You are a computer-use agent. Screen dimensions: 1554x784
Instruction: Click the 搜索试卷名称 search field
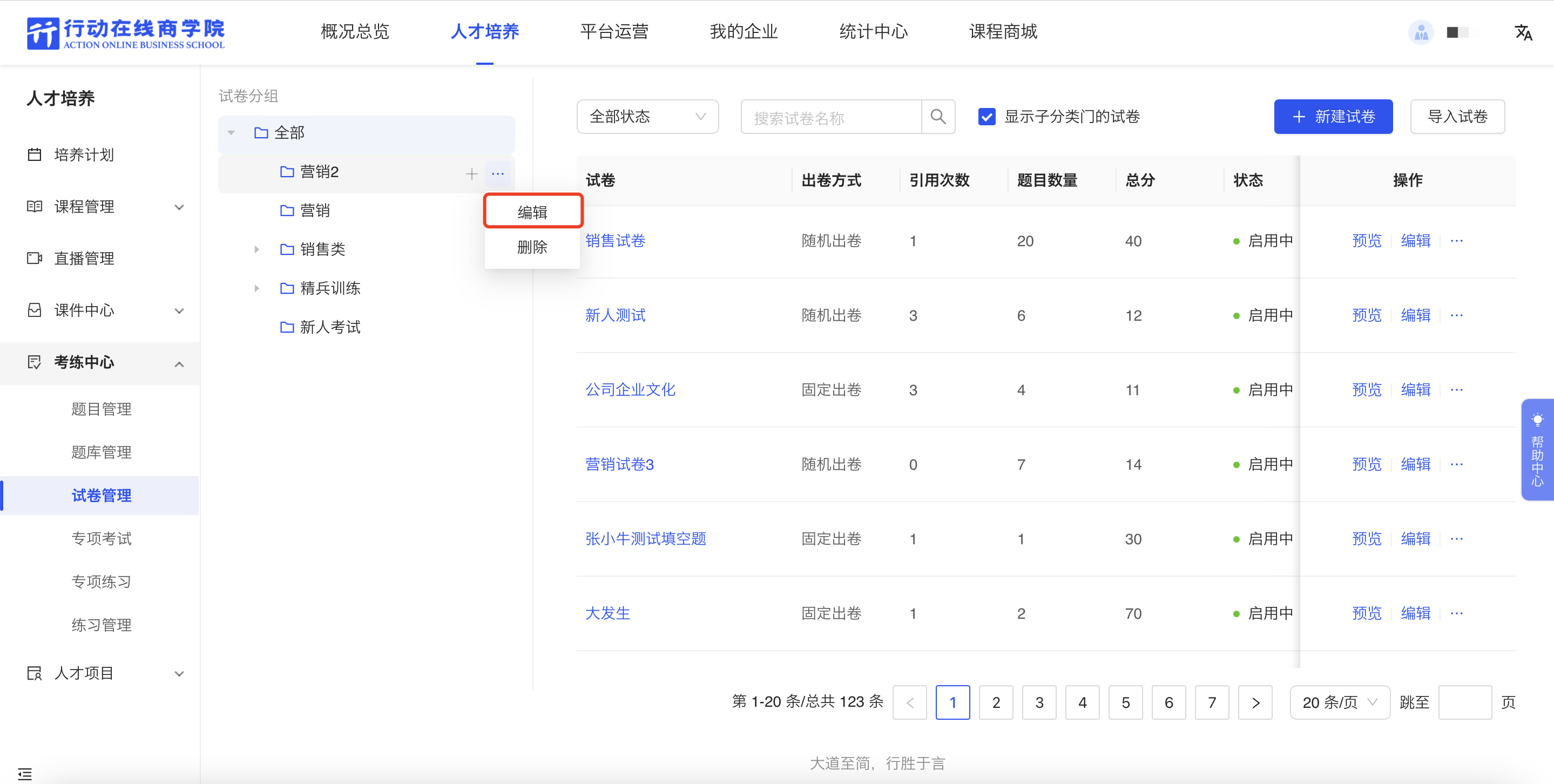[830, 117]
